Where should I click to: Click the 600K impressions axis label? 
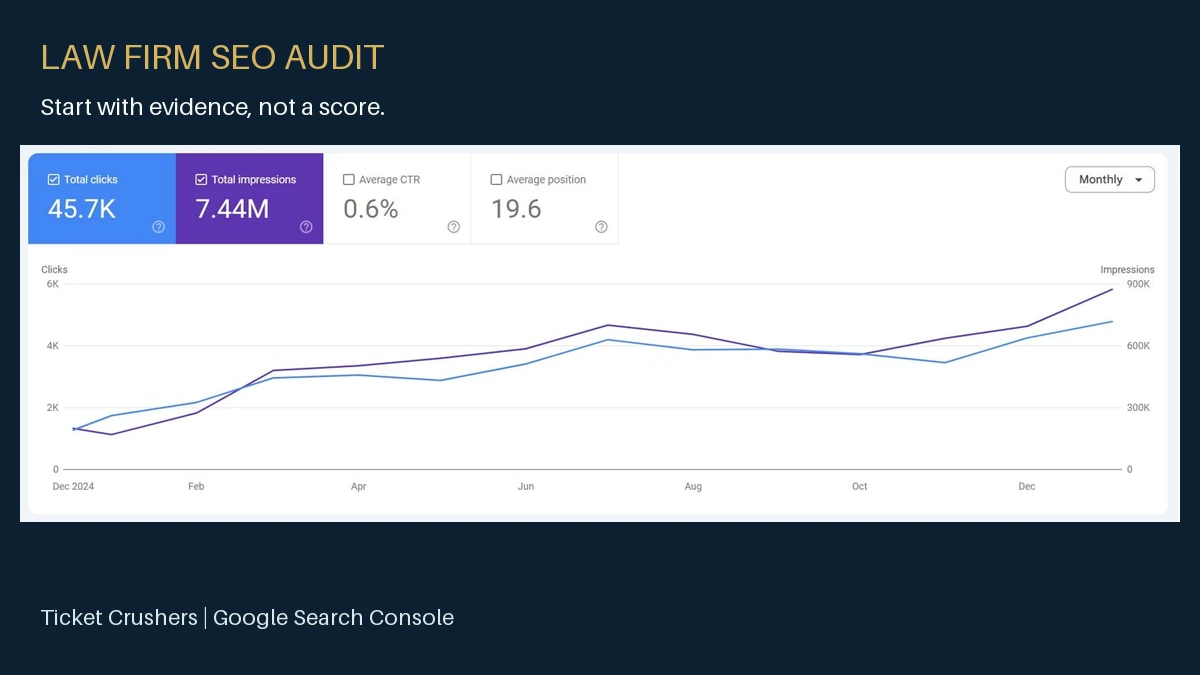tap(1138, 346)
